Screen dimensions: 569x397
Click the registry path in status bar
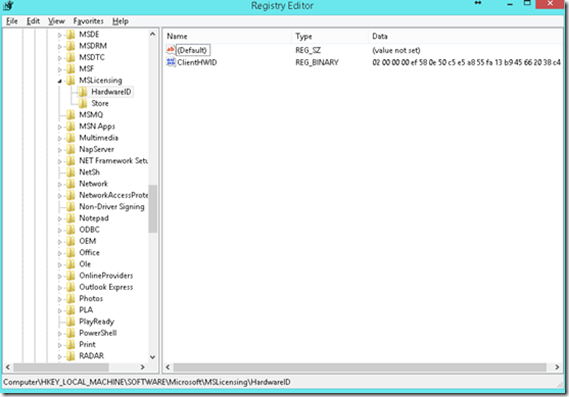point(147,382)
